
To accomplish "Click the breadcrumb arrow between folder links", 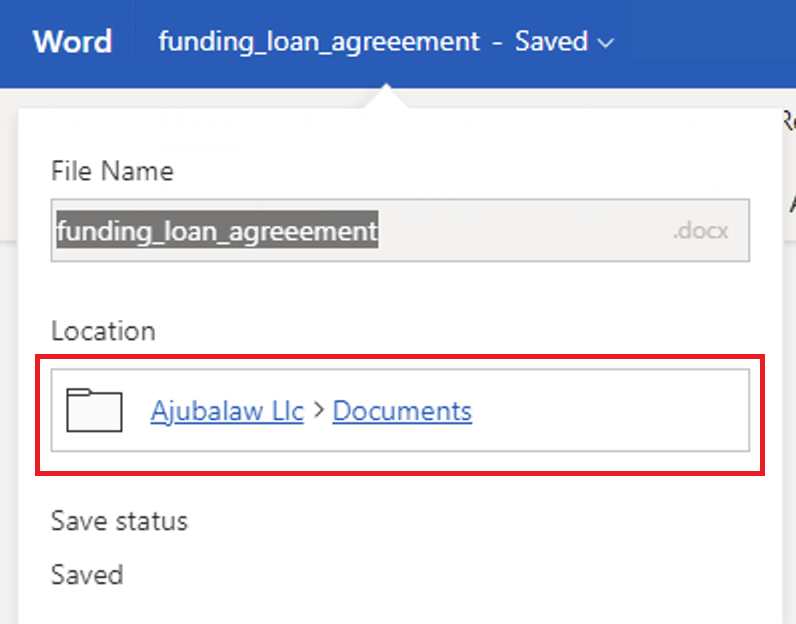I will [x=318, y=411].
